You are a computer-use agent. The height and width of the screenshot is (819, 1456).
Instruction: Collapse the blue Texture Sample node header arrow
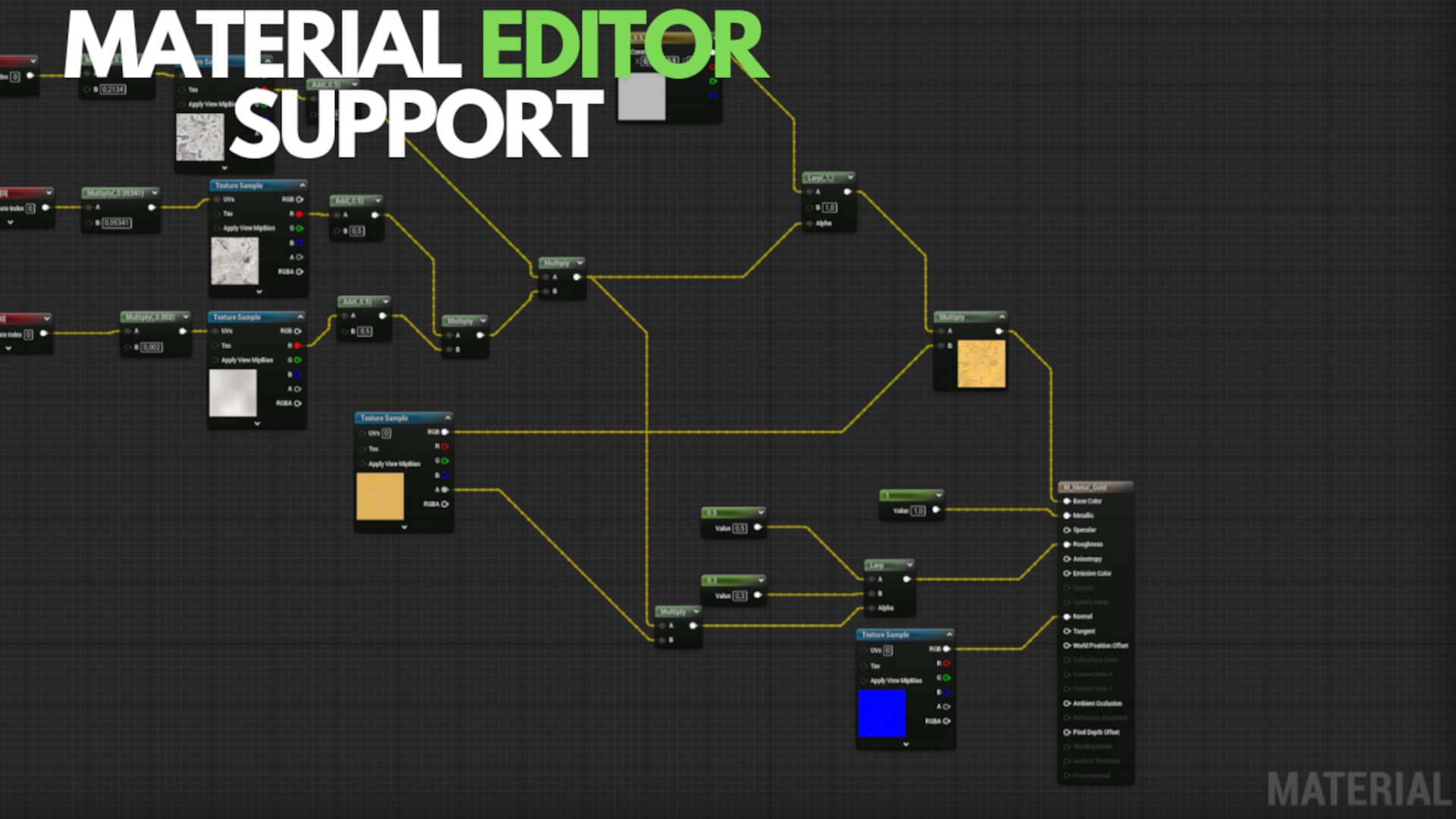[x=949, y=634]
